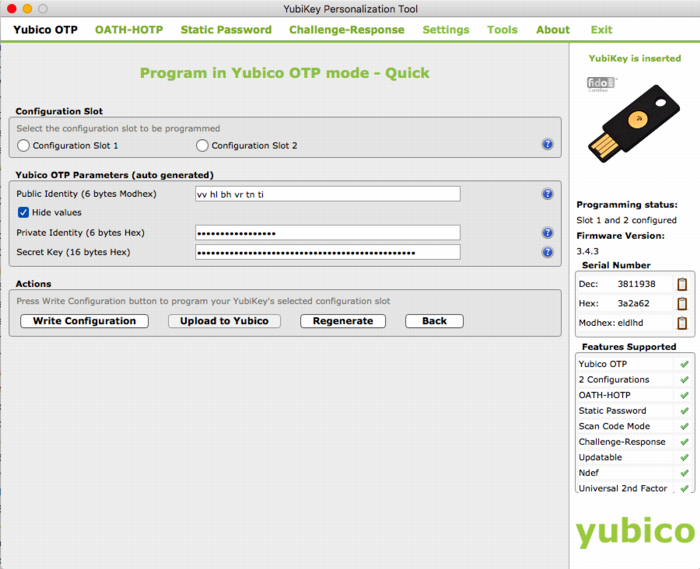Click the OATH-HOTP feature checkmark
The image size is (700, 569).
click(684, 395)
